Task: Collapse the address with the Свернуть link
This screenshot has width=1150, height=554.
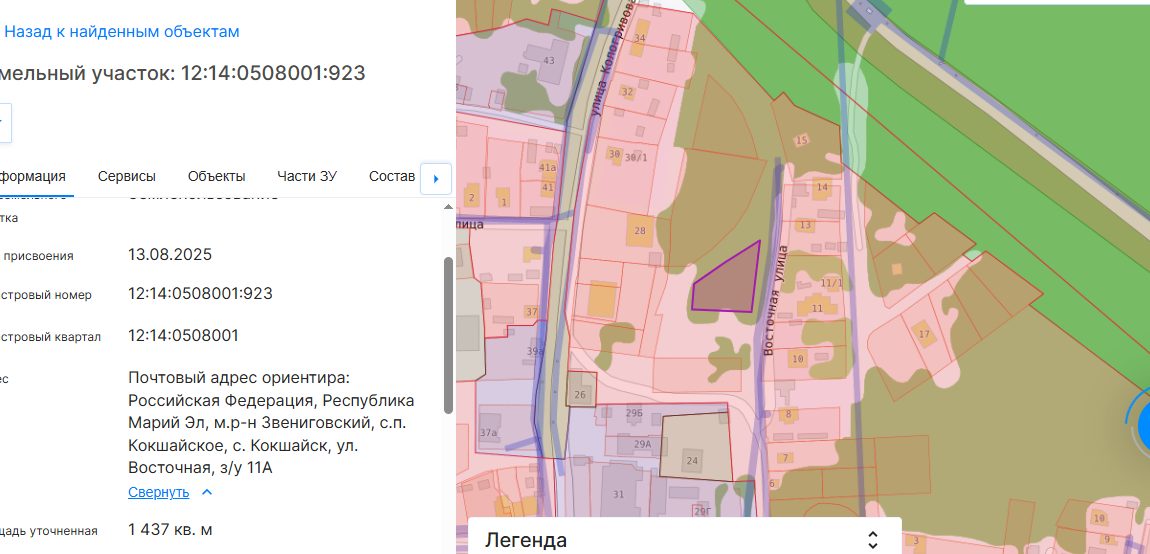Action: [x=158, y=492]
